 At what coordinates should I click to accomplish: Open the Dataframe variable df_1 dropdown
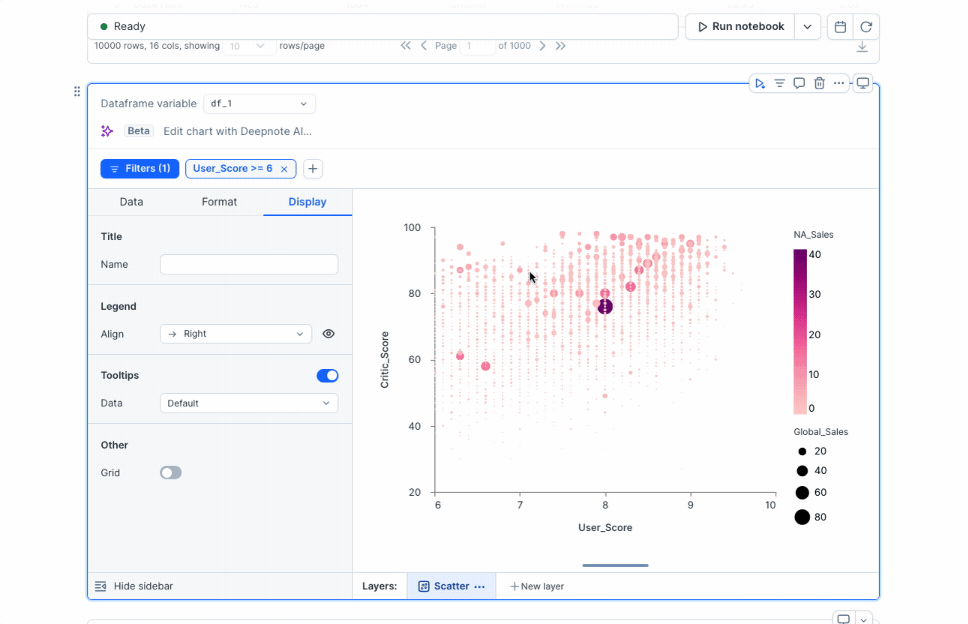click(259, 104)
